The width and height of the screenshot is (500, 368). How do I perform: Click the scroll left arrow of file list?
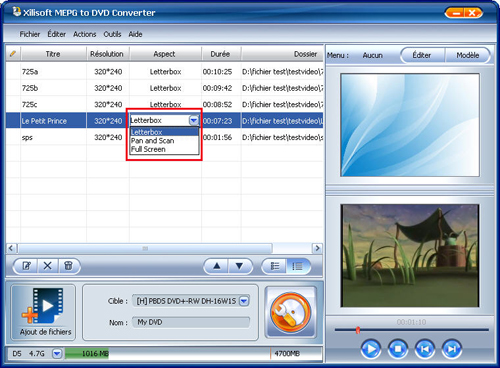pyautogui.click(x=11, y=248)
